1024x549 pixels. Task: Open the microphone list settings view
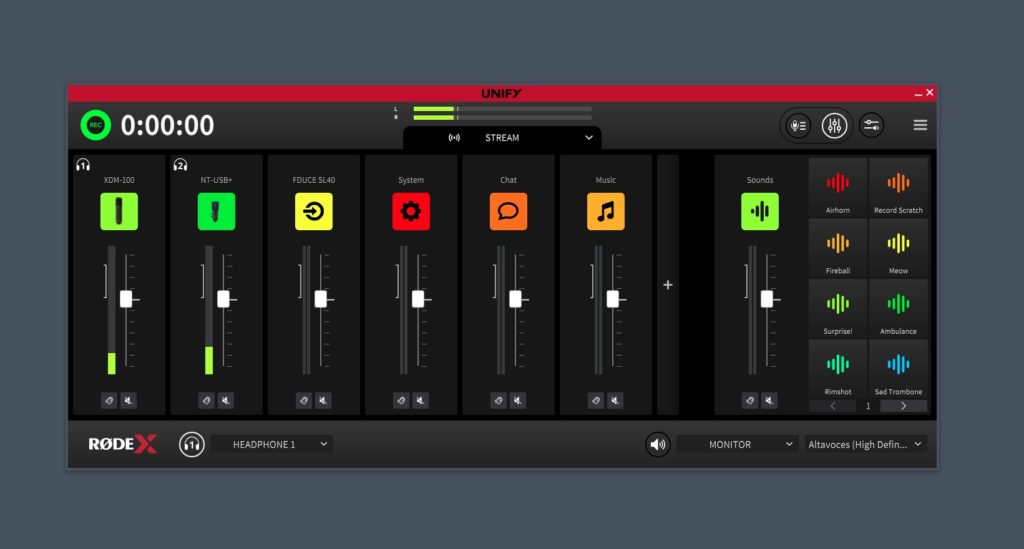click(798, 125)
